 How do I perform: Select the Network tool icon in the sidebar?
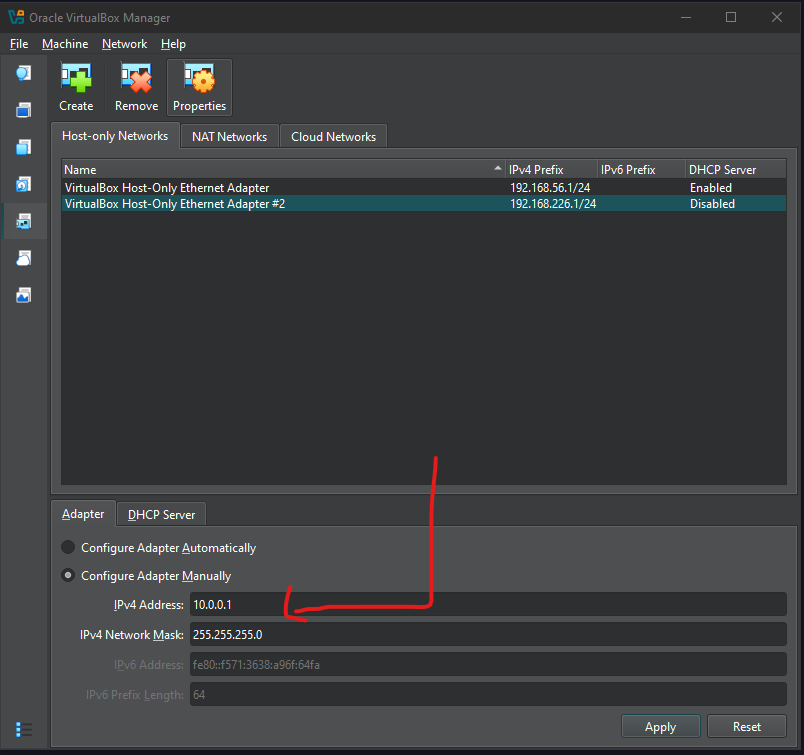(24, 221)
